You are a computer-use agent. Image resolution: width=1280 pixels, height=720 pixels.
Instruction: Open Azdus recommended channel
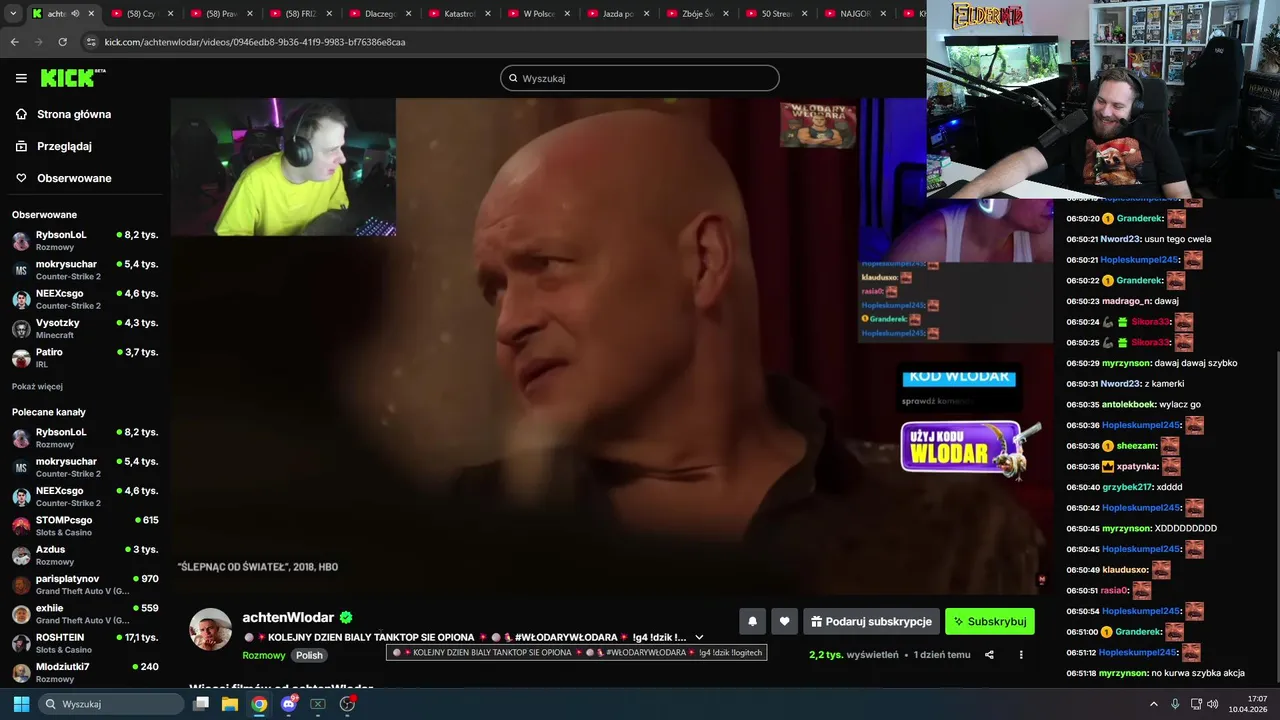85,555
